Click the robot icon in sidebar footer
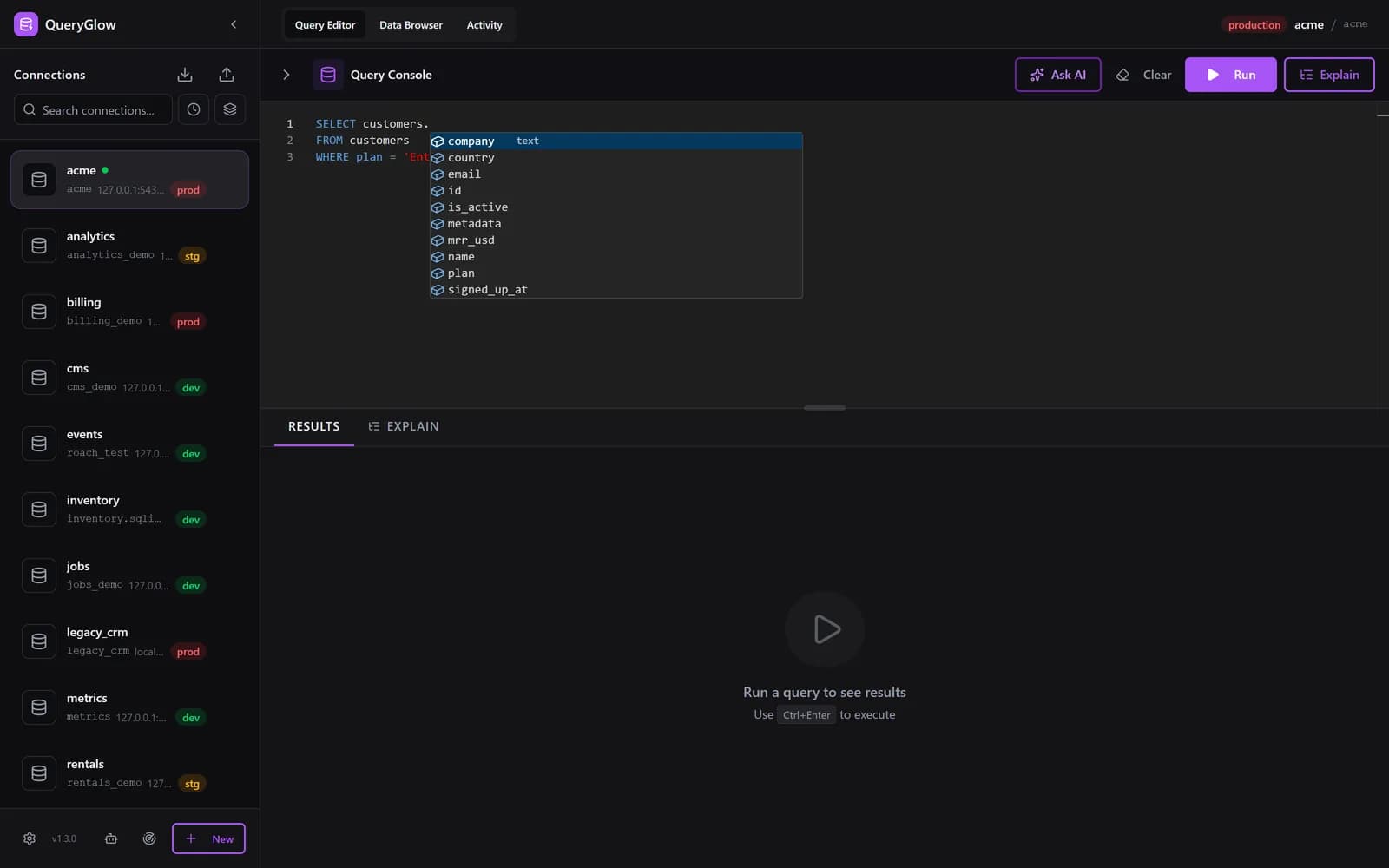The image size is (1389, 868). [x=111, y=838]
